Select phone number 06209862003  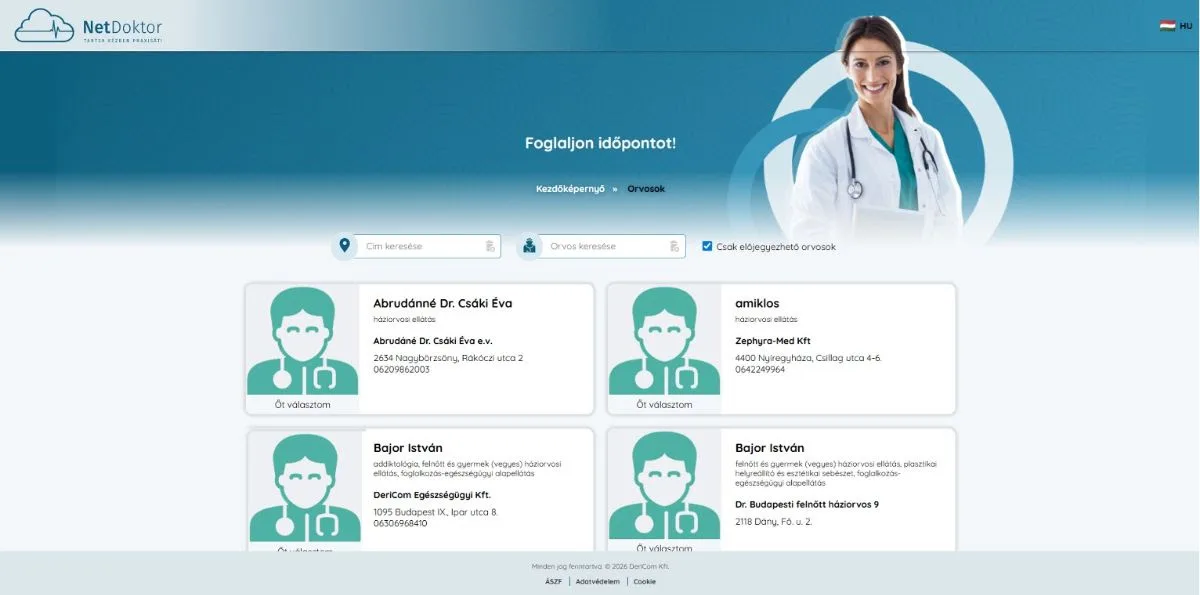click(401, 369)
